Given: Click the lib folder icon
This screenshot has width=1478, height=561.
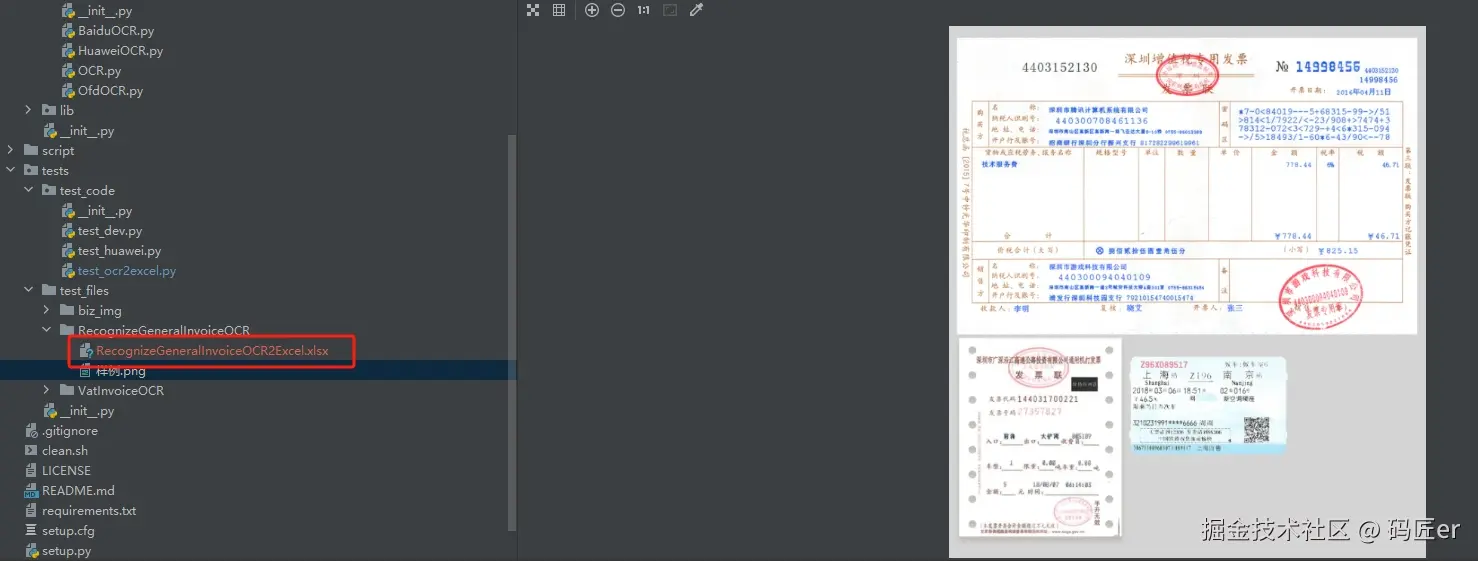Looking at the screenshot, I should pyautogui.click(x=49, y=111).
